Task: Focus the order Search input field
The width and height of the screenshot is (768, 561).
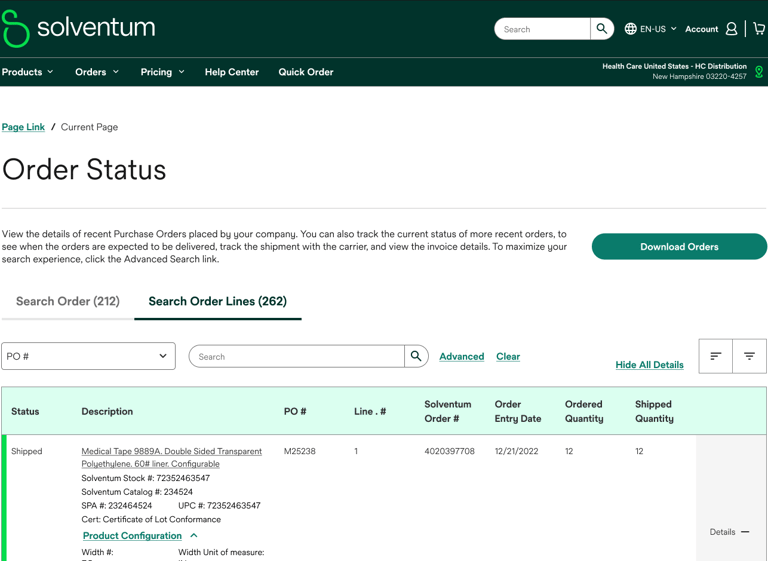Action: (x=297, y=356)
